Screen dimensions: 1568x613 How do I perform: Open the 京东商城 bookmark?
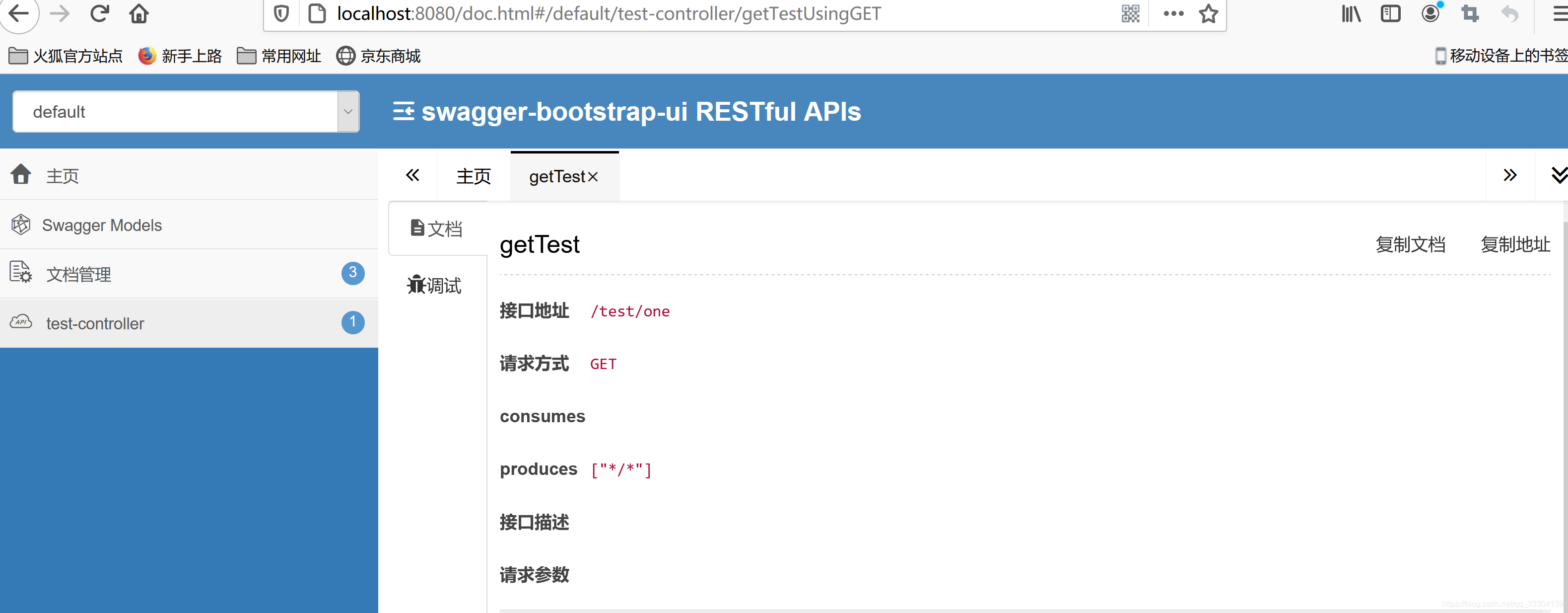(379, 56)
